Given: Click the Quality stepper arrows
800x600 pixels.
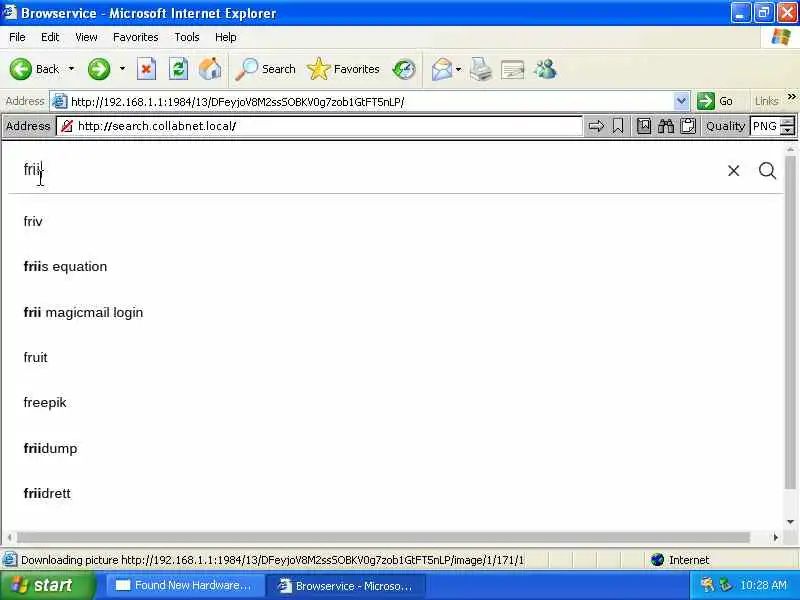Looking at the screenshot, I should (788, 126).
